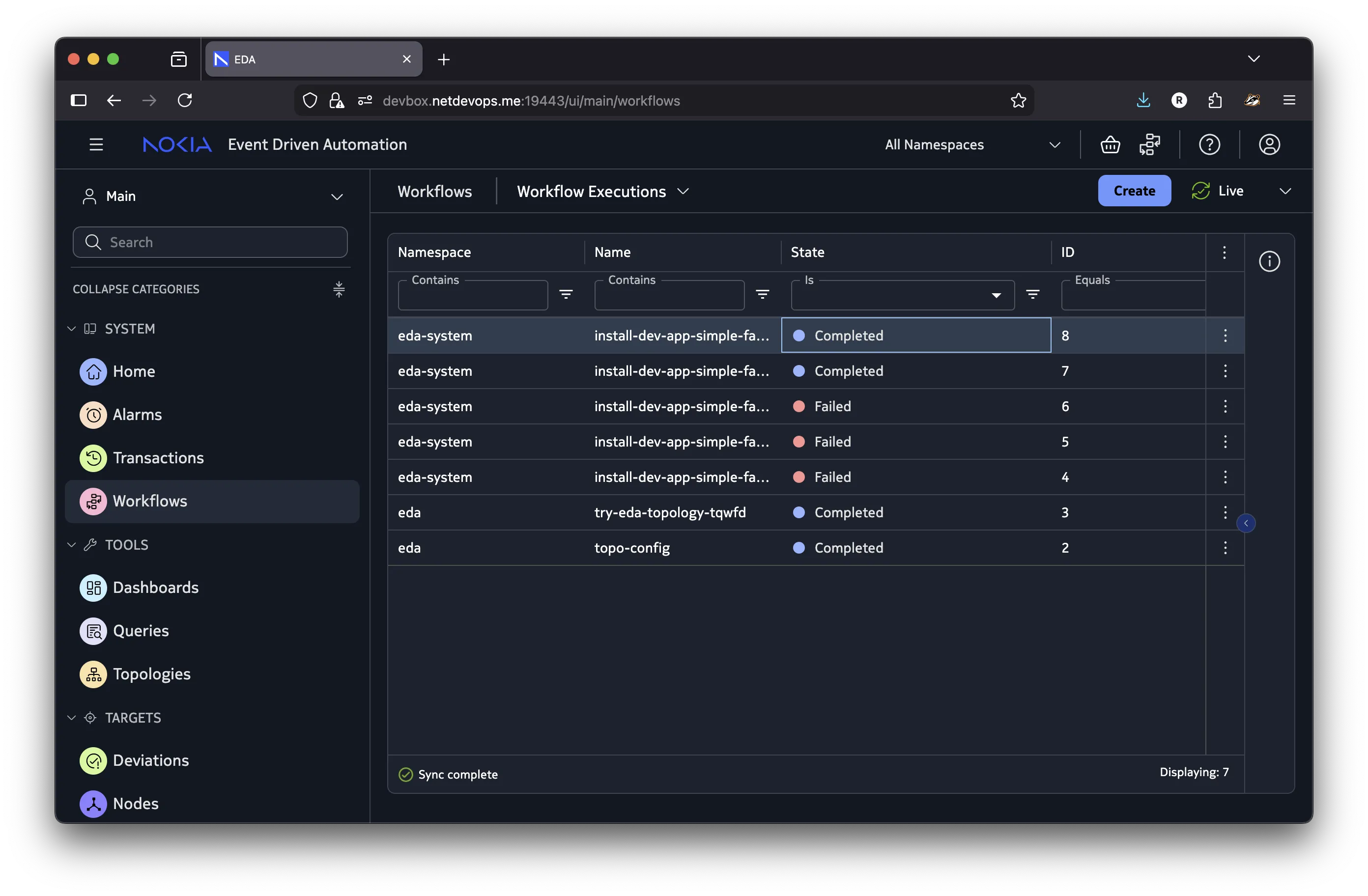Open browser extensions puzzle icon
Screen dimensions: 1368x896
(x=1215, y=101)
